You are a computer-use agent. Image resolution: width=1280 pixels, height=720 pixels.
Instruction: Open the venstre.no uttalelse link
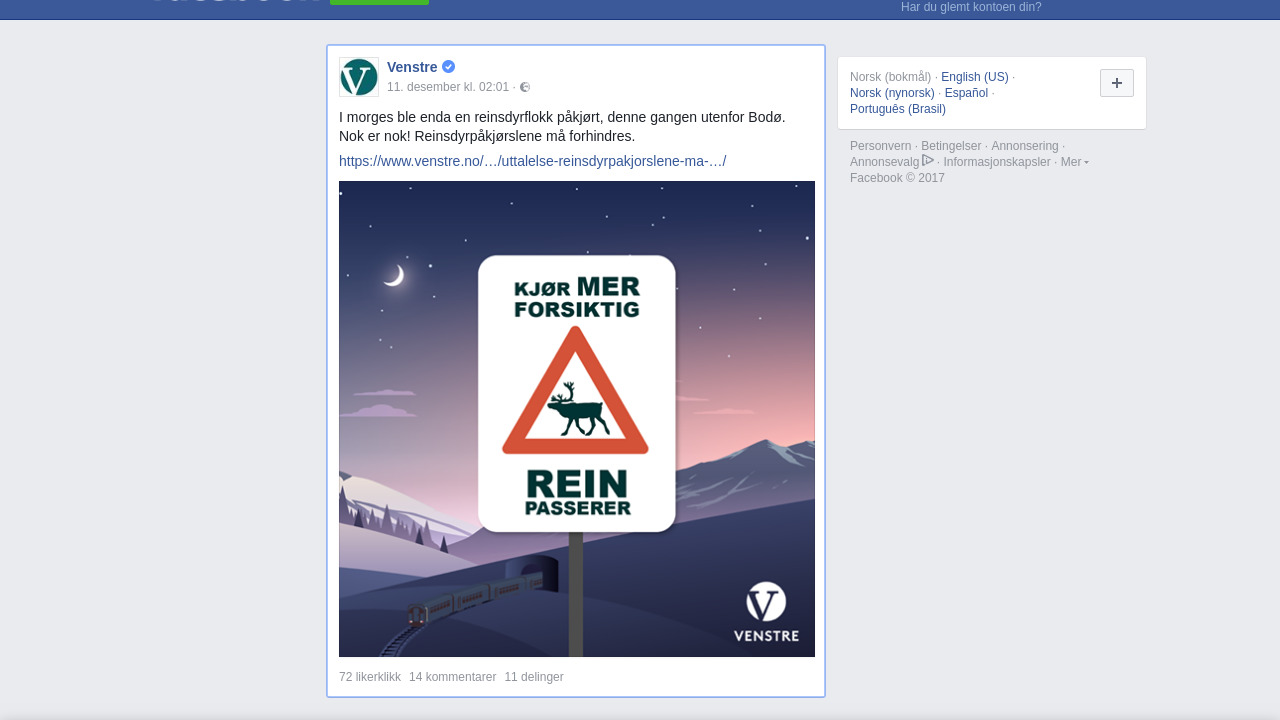532,161
